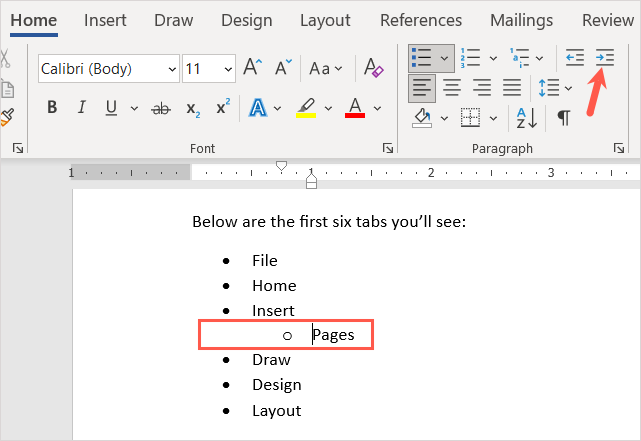Open Paragraph settings dialog launcher

click(x=618, y=148)
